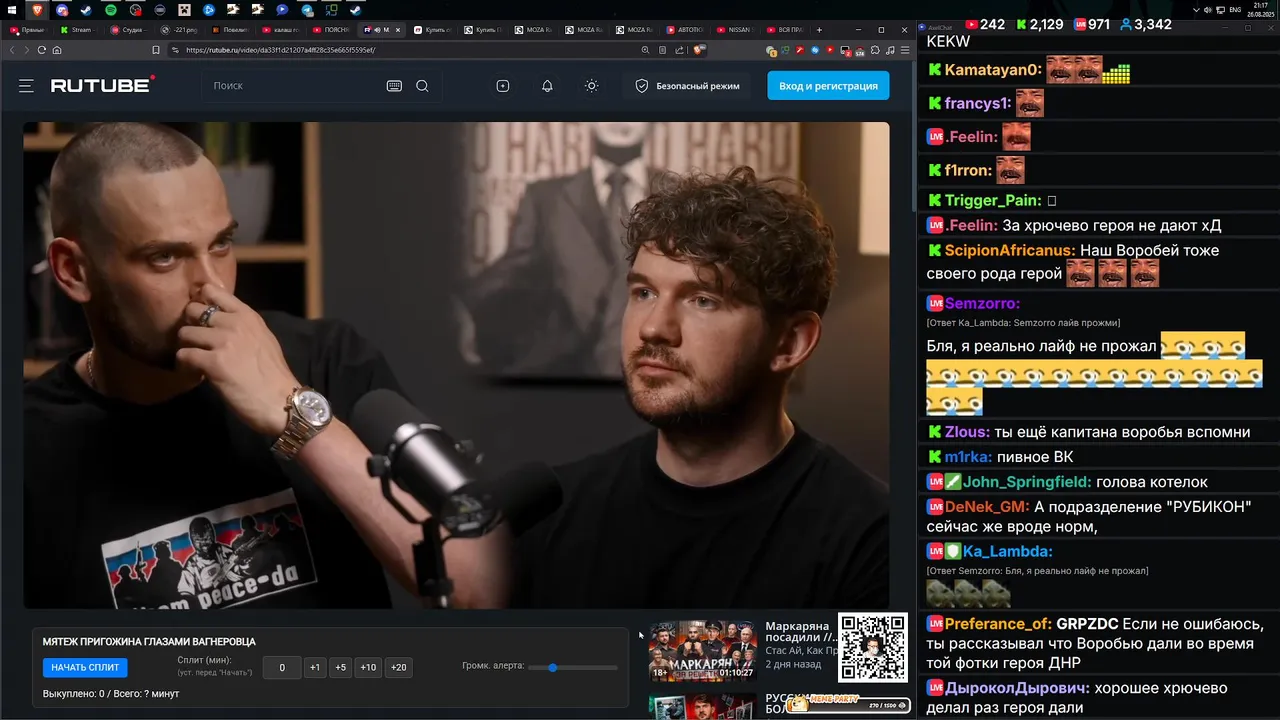Add +20 minutes to split
This screenshot has width=1280, height=720.
(398, 667)
